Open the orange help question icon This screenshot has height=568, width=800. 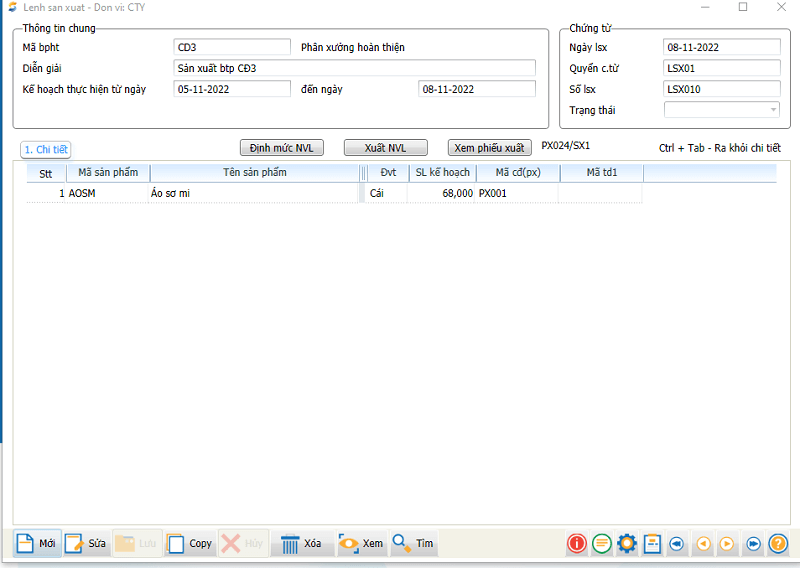(779, 544)
